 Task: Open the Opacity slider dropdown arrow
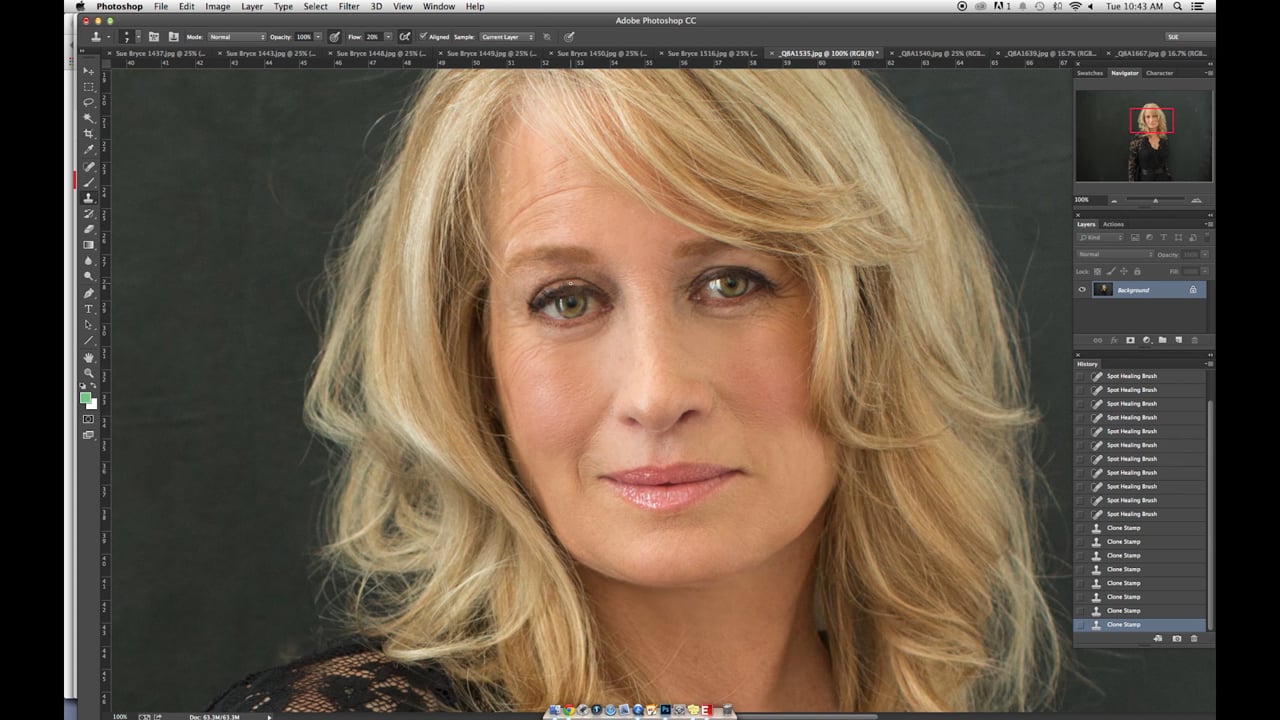point(318,37)
